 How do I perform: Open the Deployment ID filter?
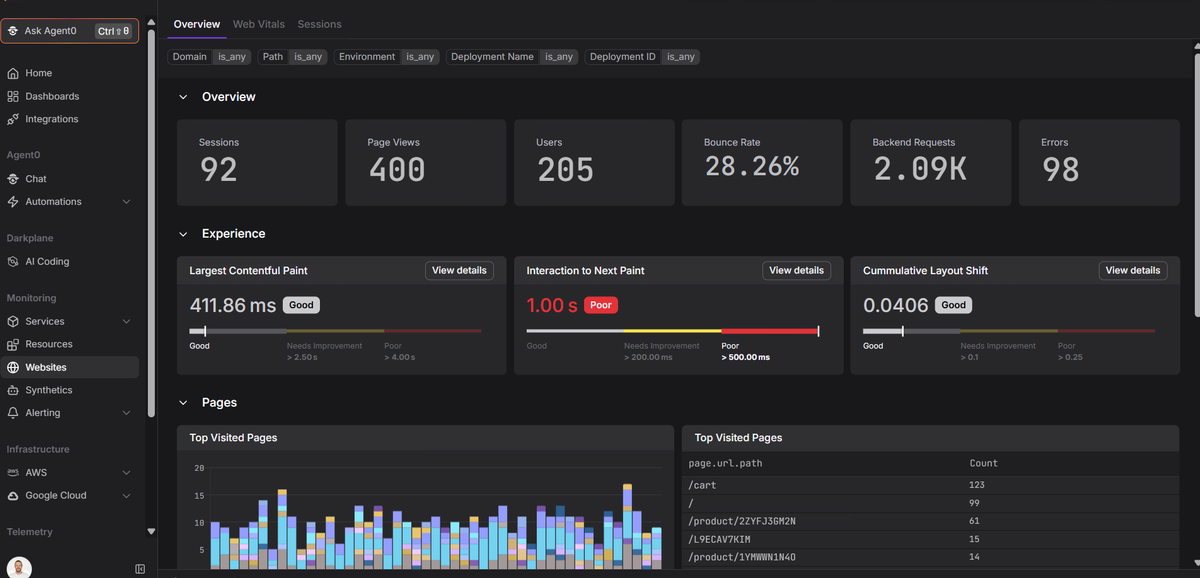(x=642, y=57)
